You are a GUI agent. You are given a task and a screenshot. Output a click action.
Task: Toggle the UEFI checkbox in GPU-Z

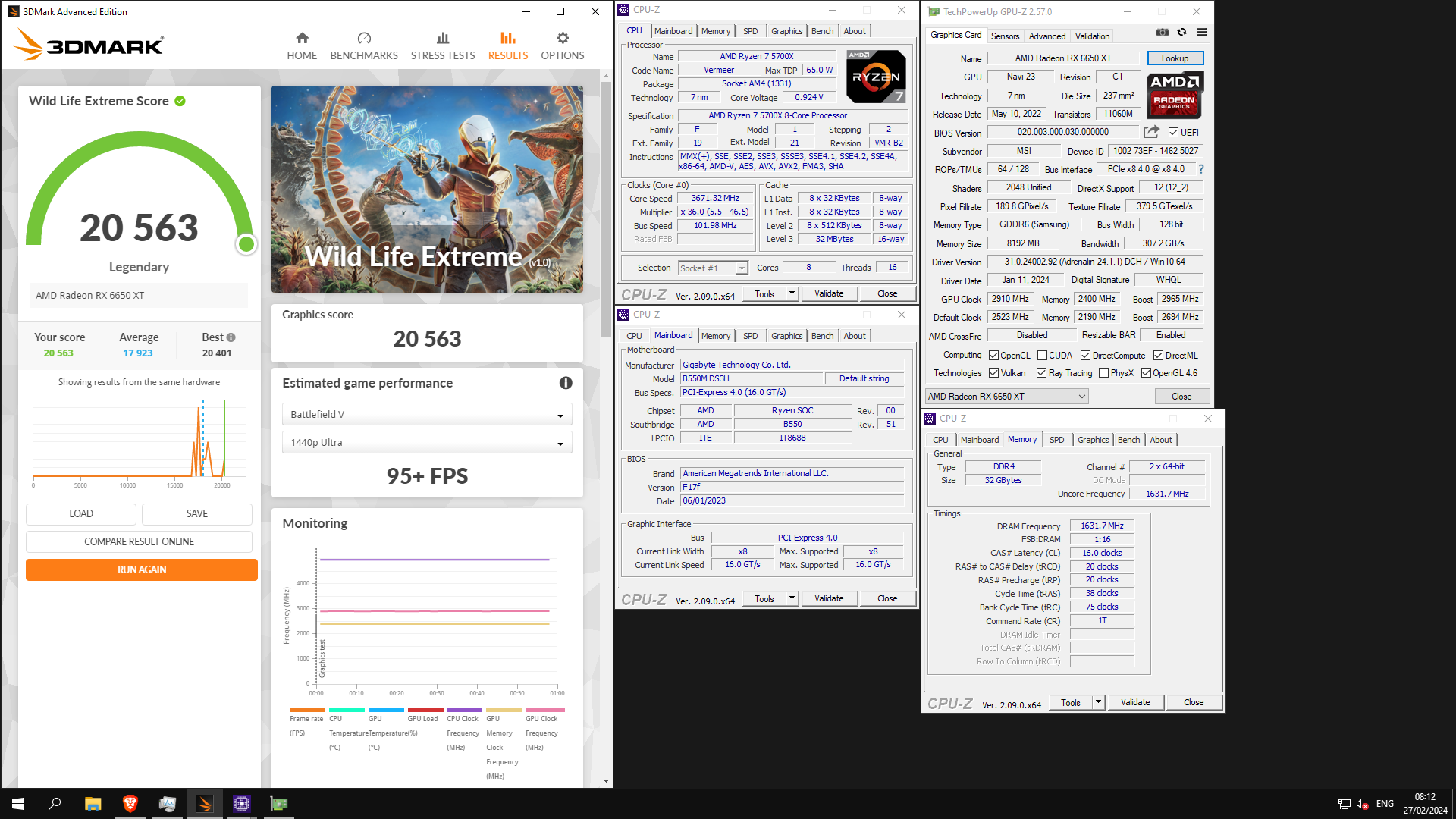point(1173,133)
